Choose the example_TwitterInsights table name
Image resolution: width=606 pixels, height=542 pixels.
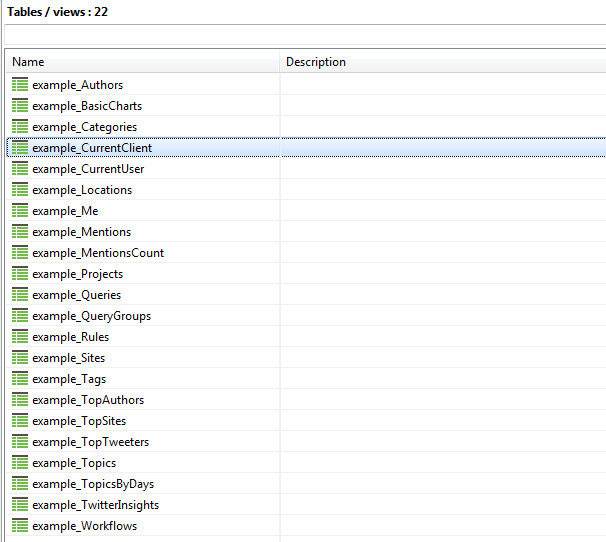[95, 505]
